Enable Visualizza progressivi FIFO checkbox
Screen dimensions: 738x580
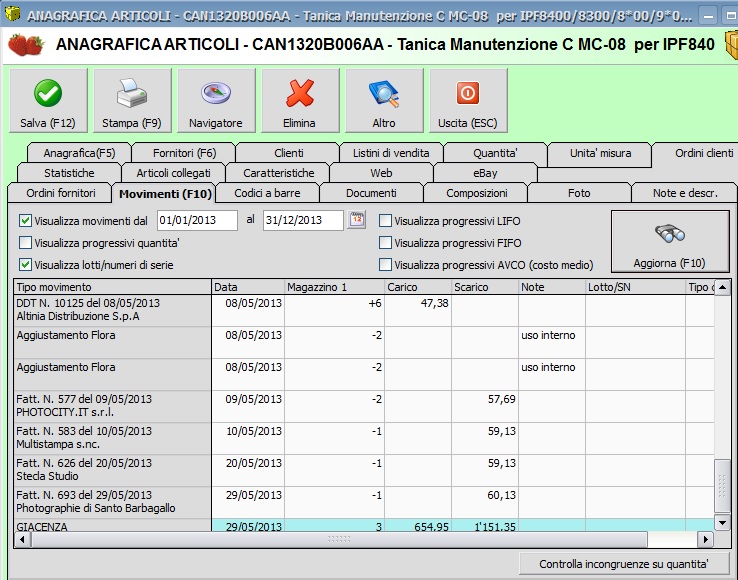coord(385,242)
